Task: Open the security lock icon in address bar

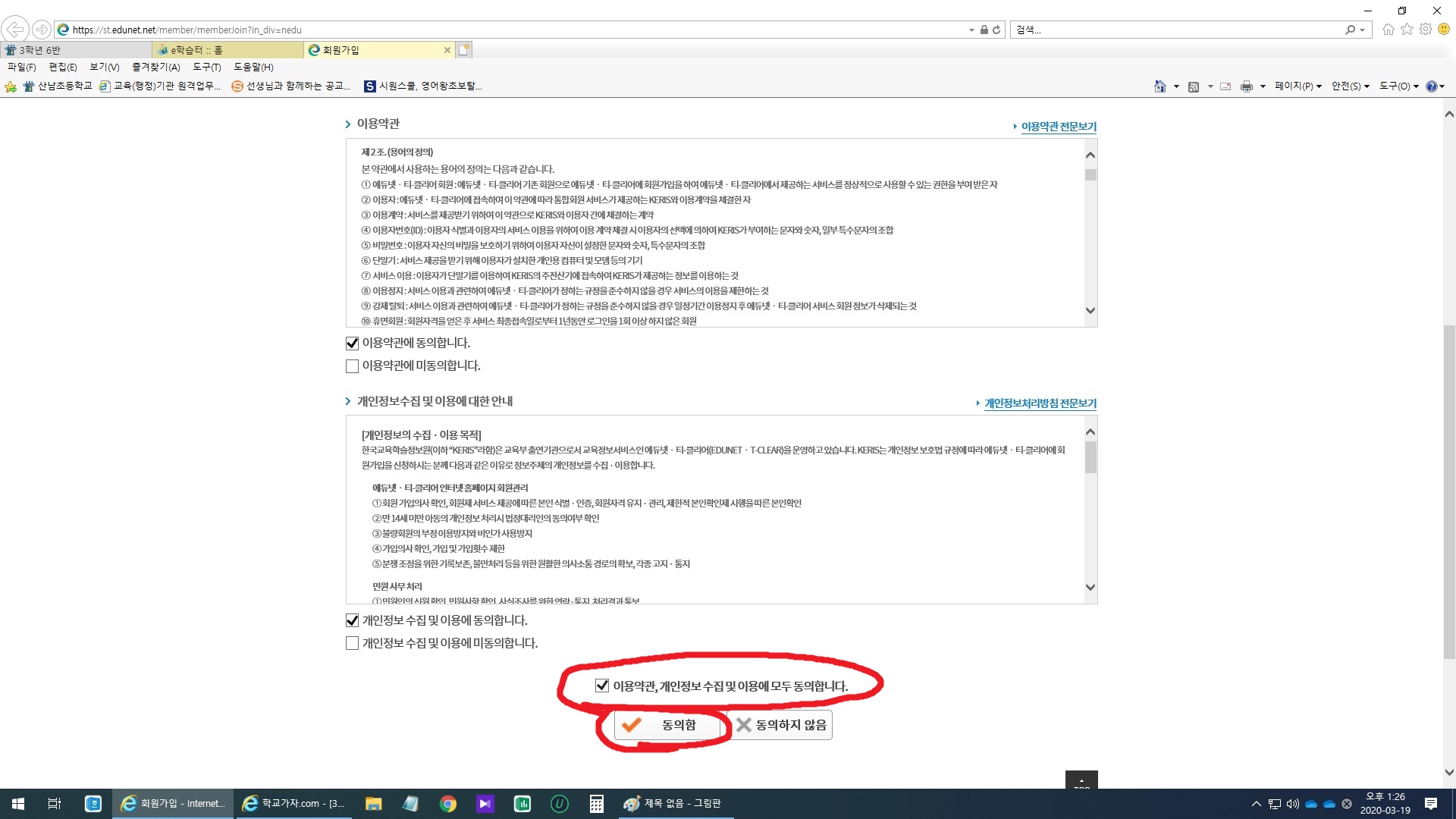Action: 984,30
